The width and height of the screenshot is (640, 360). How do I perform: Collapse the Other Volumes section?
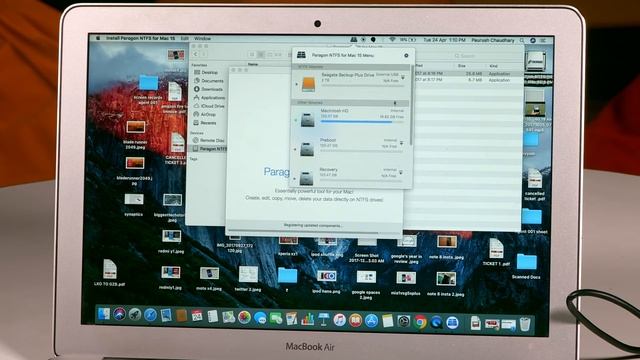pos(395,103)
